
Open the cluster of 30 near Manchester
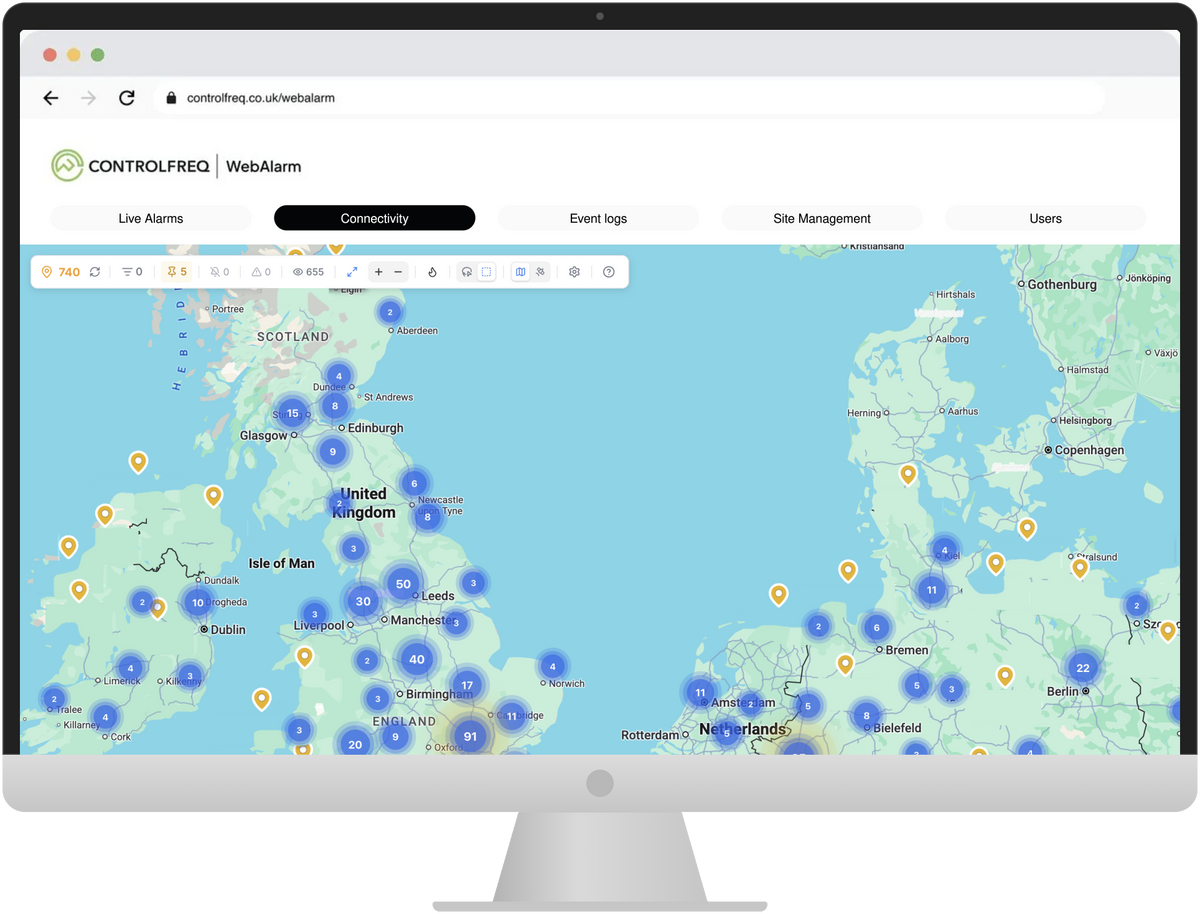[x=363, y=601]
